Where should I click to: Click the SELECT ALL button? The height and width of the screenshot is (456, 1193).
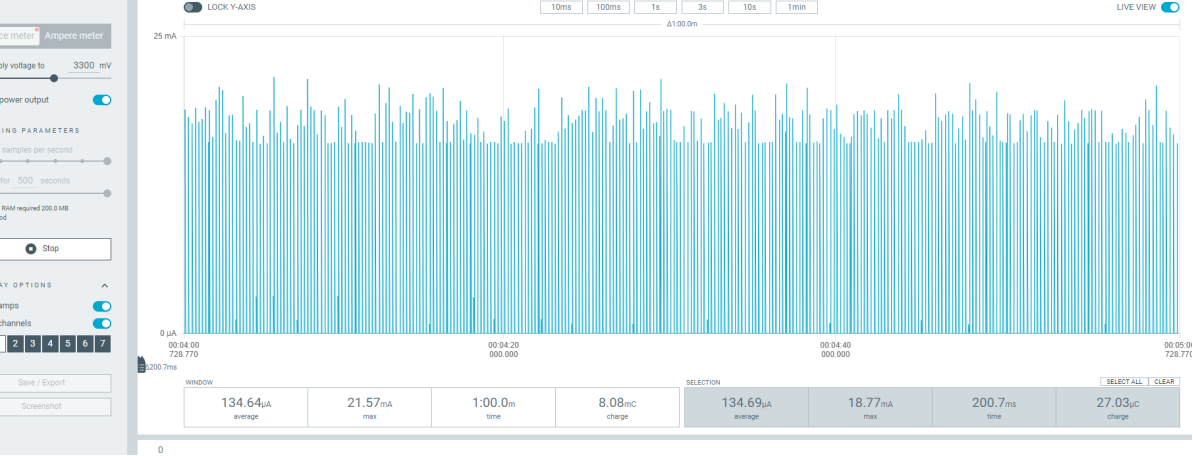1124,381
